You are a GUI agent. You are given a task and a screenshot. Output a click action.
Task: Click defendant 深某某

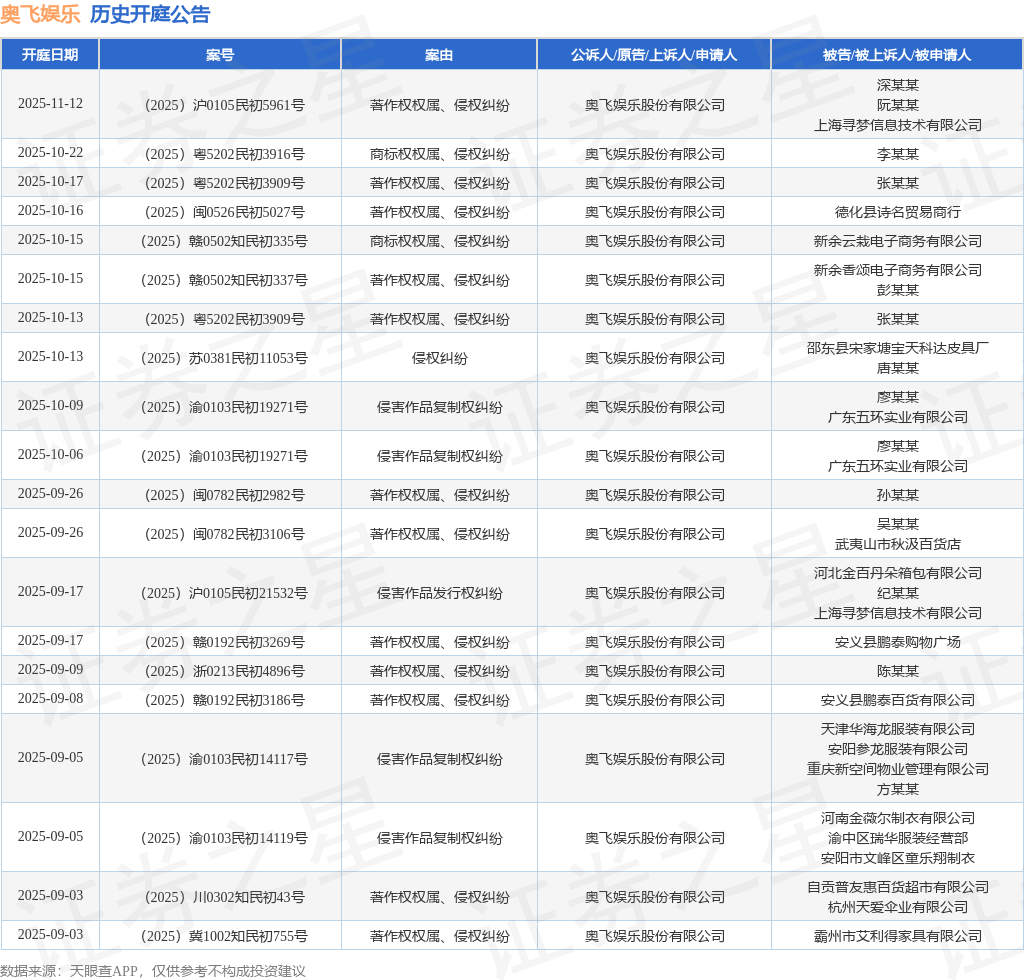tap(897, 85)
